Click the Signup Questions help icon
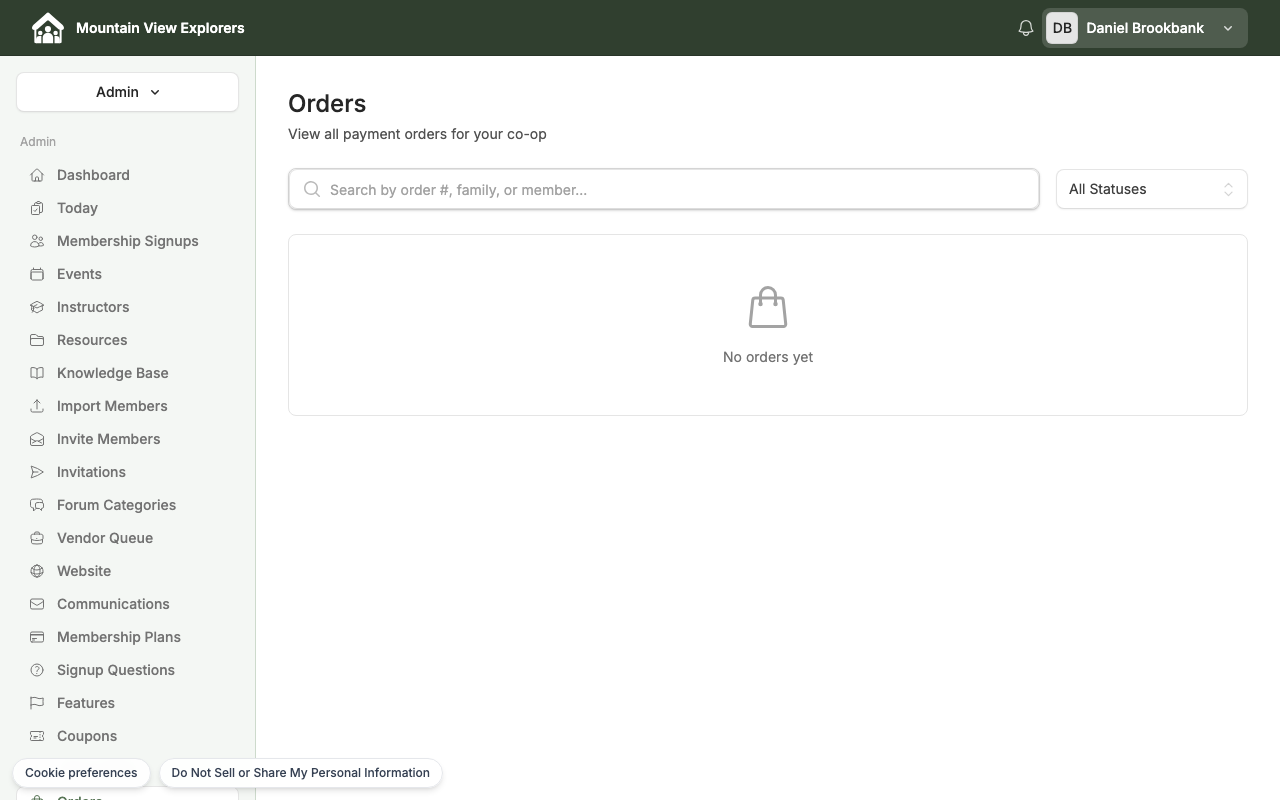Viewport: 1280px width, 800px height. (x=37, y=670)
